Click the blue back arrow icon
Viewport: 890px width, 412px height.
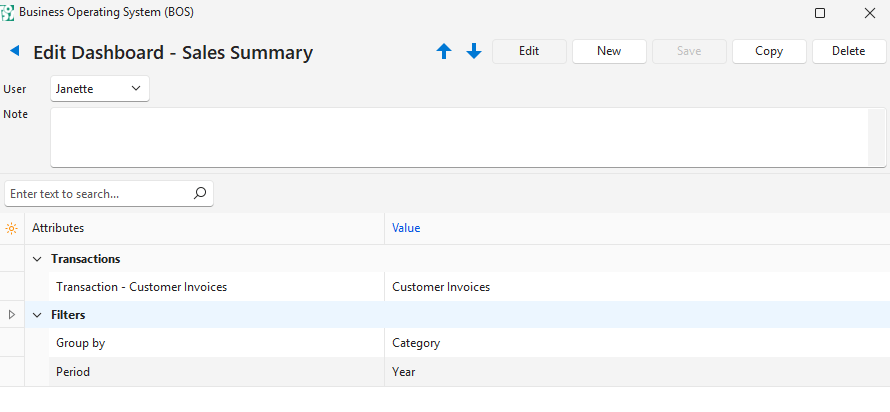[x=15, y=51]
